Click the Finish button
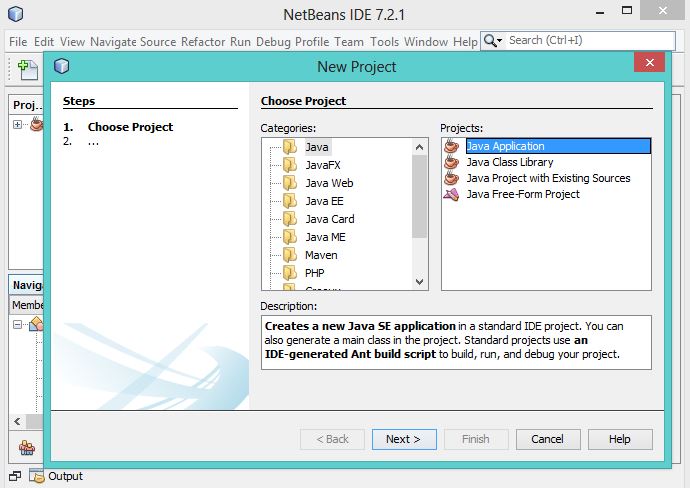690x488 pixels. coord(476,439)
